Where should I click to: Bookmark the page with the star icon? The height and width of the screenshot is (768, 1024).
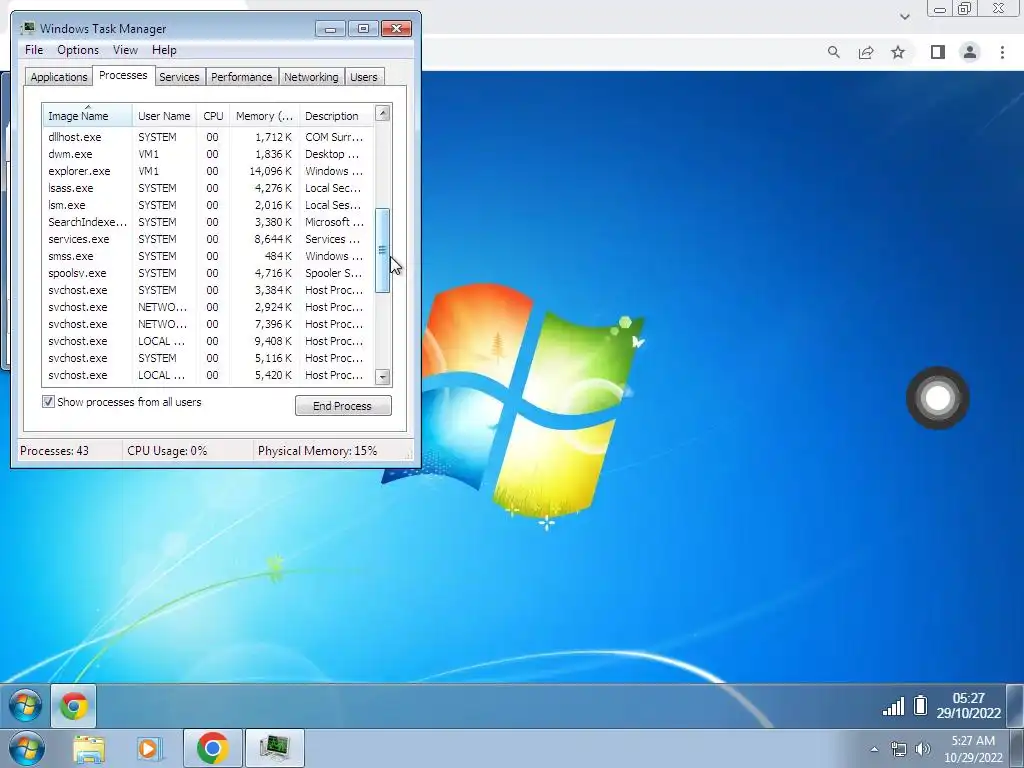click(x=898, y=52)
